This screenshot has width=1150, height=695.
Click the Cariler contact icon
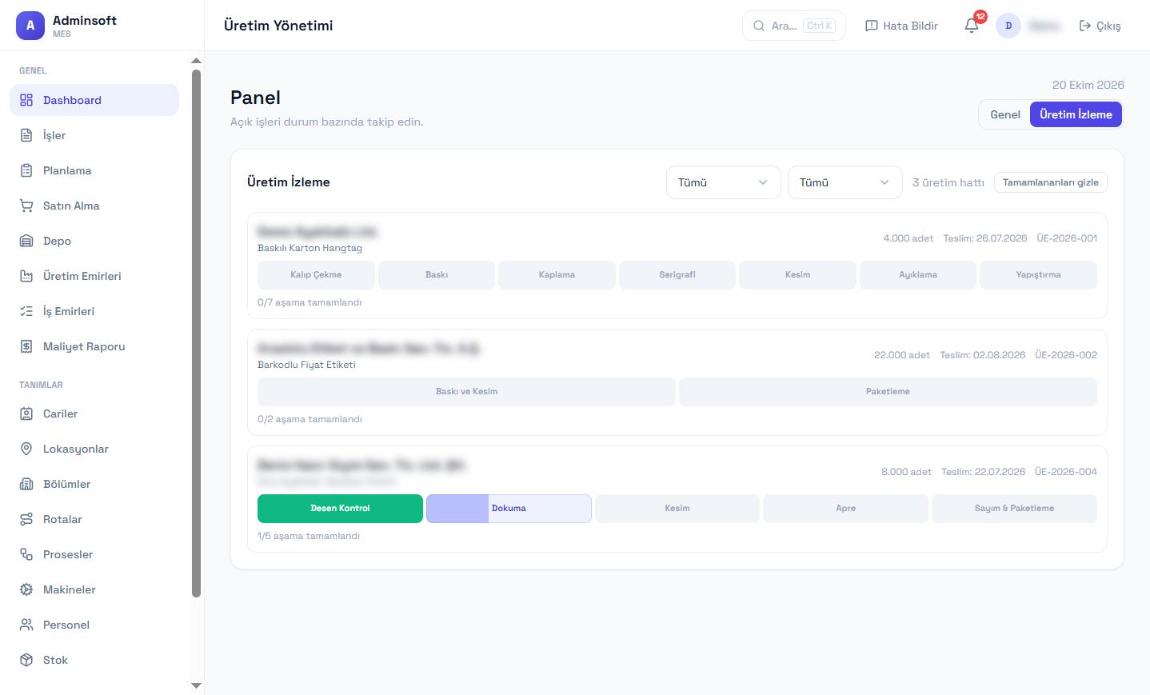(26, 413)
